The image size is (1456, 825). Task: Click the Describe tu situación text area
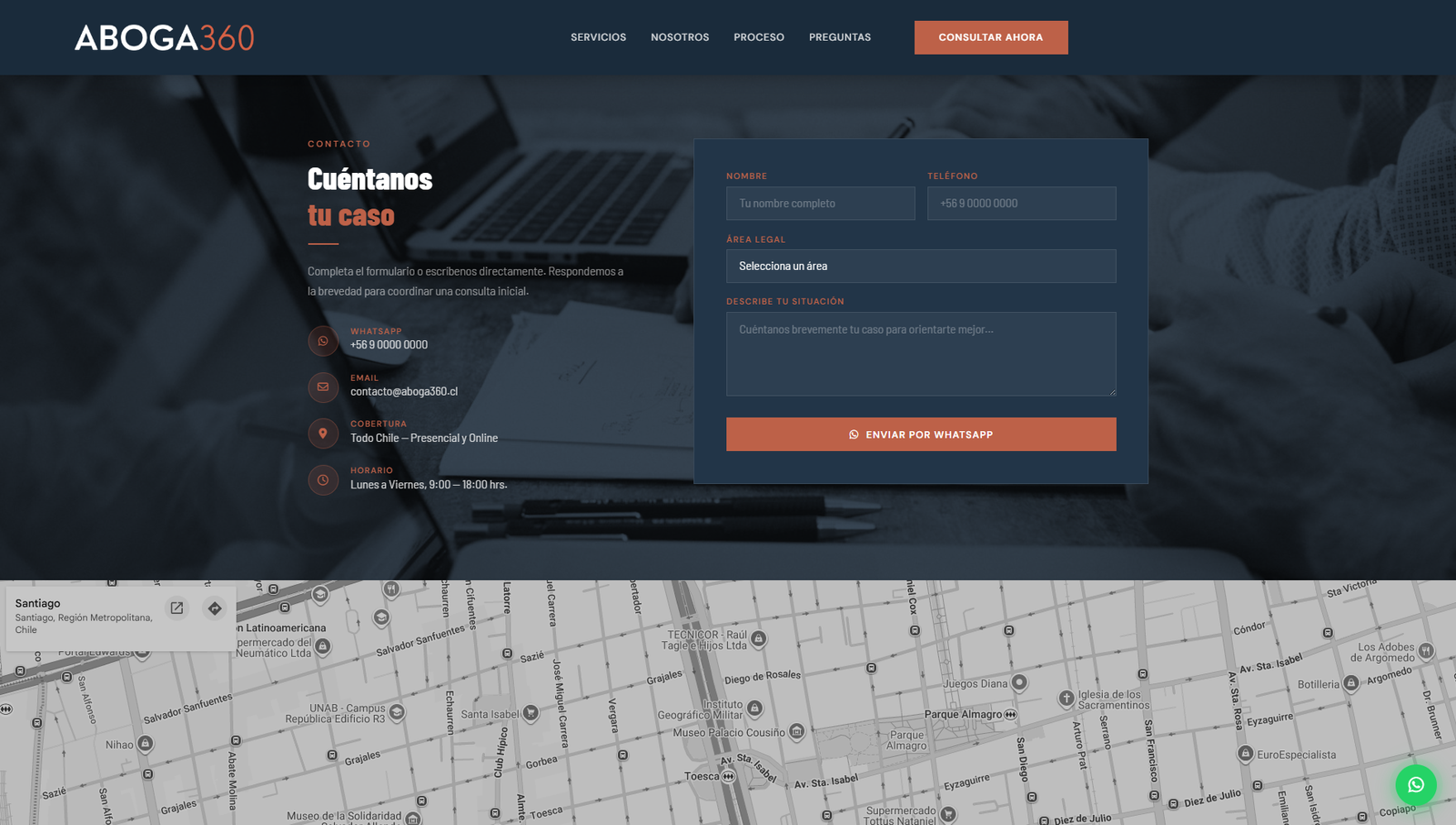(x=921, y=354)
